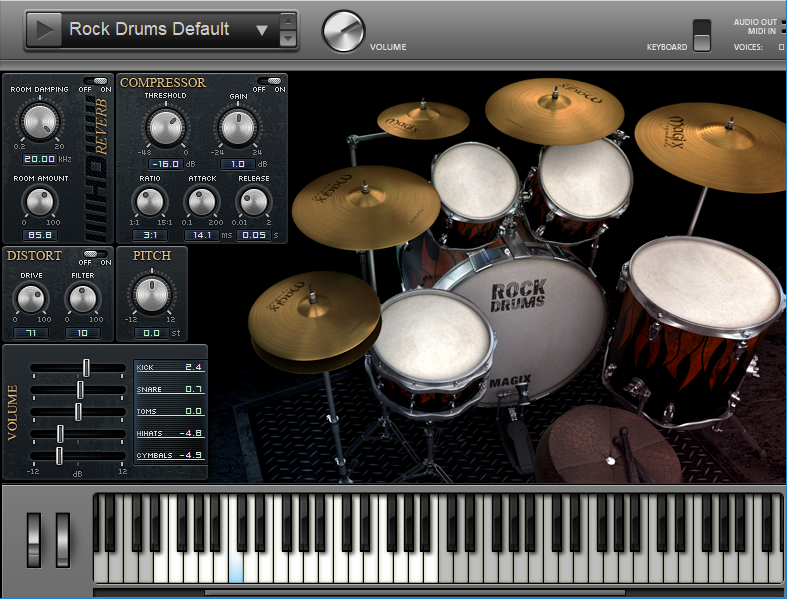Hit the right rack tom
This screenshot has width=787, height=599.
pyautogui.click(x=585, y=178)
